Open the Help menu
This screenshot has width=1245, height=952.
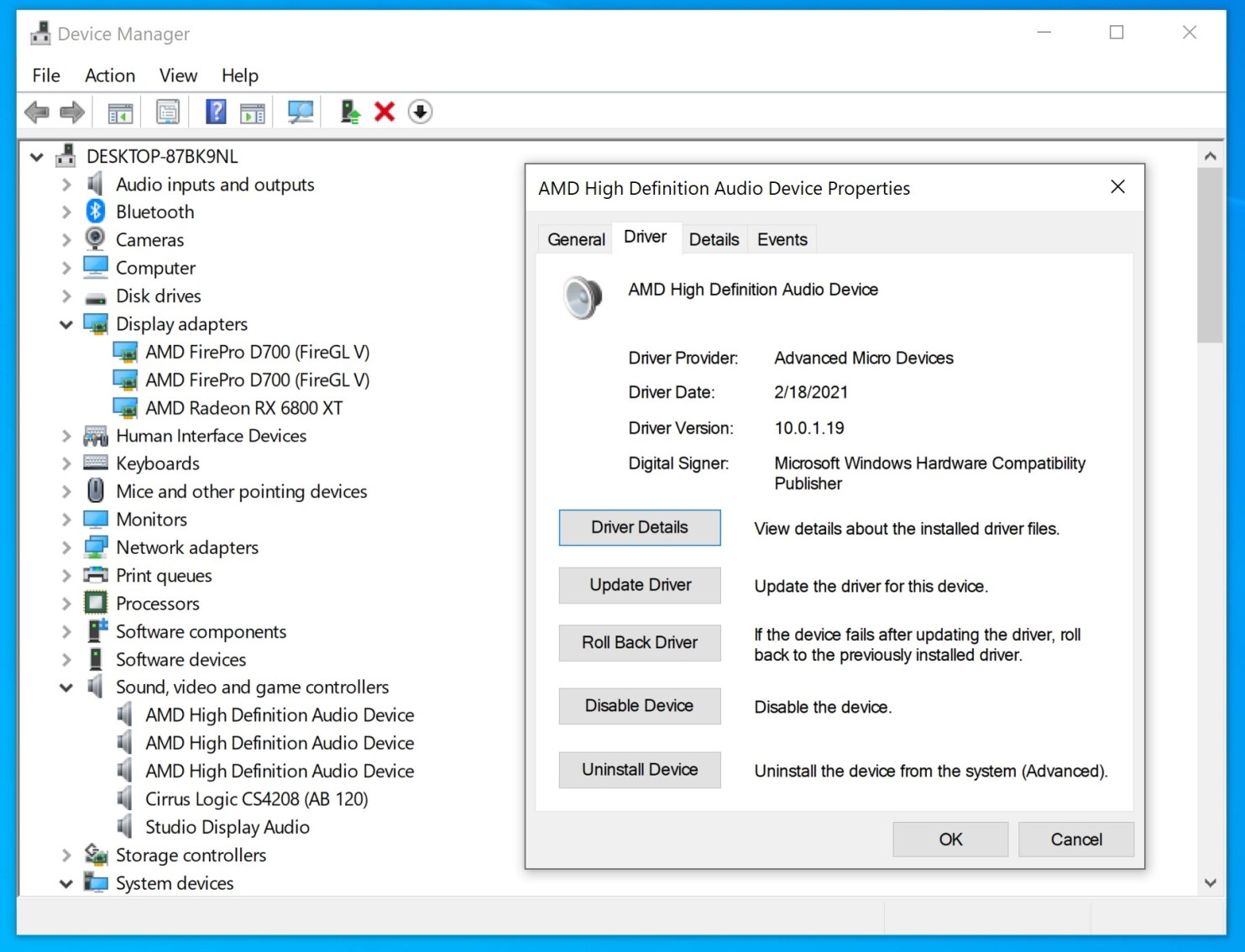point(240,76)
